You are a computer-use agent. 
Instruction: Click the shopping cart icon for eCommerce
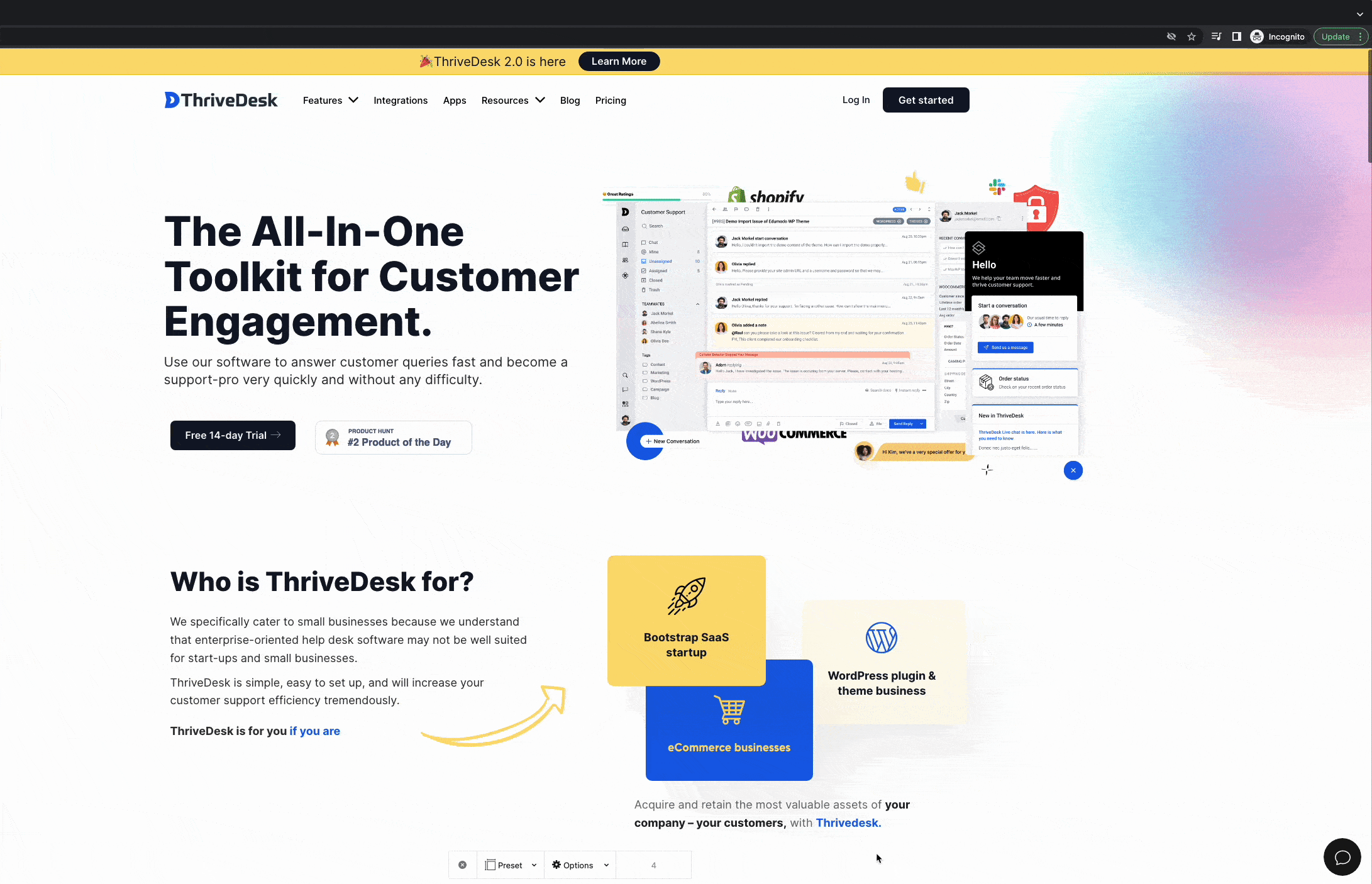[x=729, y=710]
